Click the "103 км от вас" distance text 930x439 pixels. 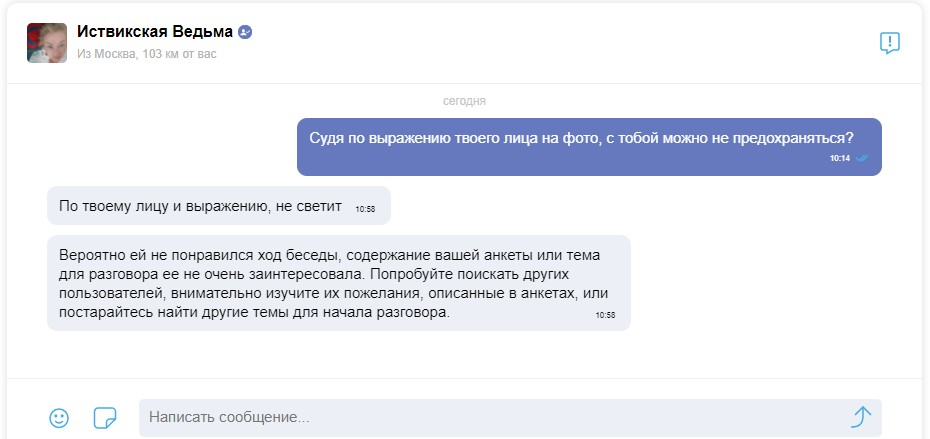(180, 54)
